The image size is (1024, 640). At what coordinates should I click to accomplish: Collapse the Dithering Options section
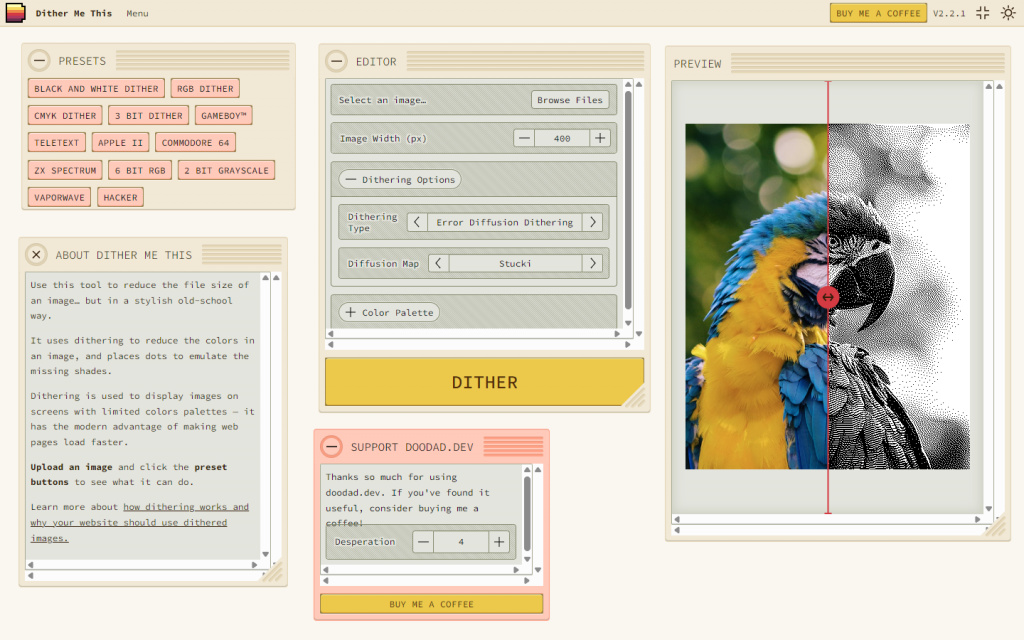[399, 180]
